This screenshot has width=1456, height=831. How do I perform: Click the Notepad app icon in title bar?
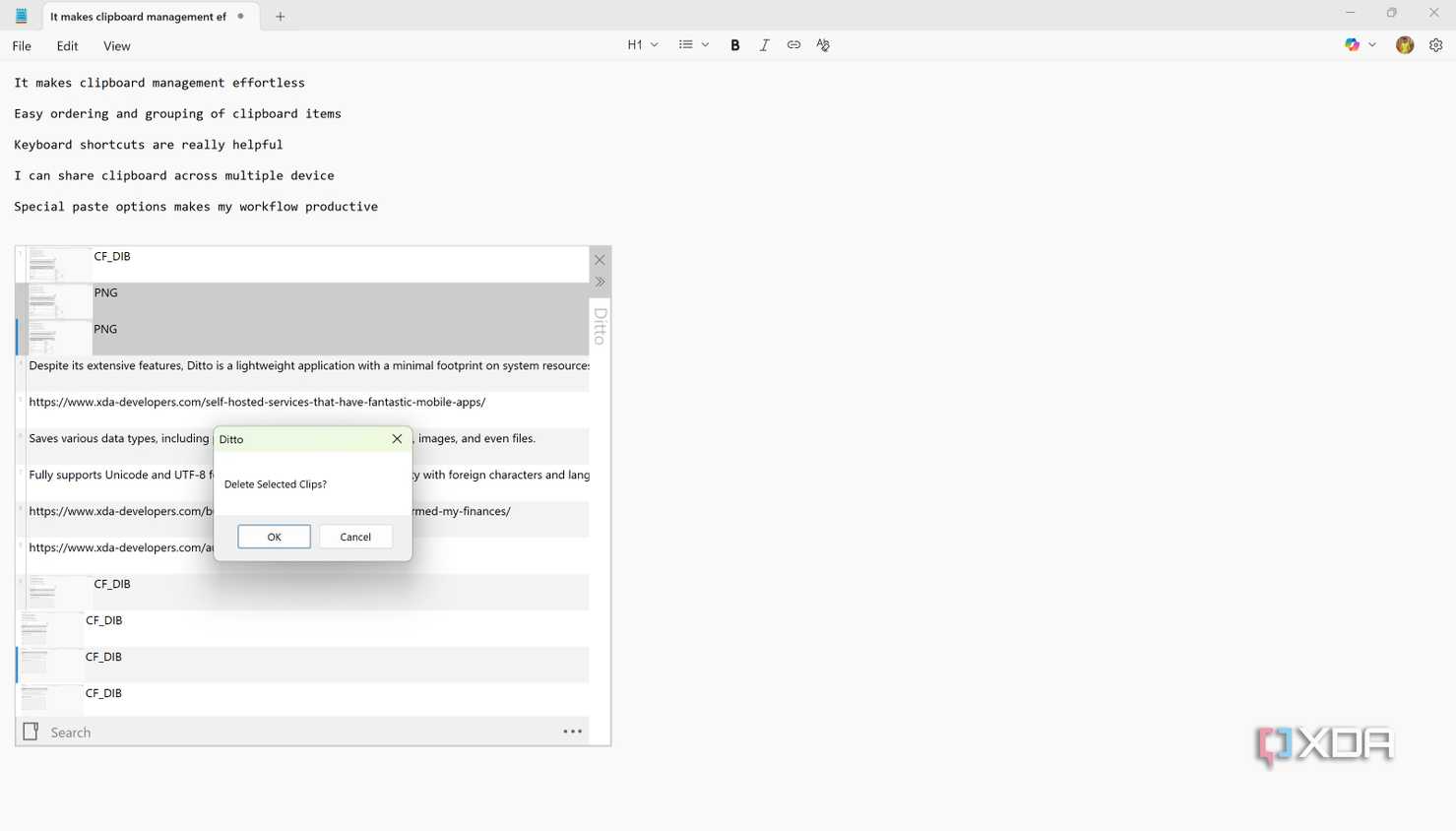pyautogui.click(x=21, y=17)
